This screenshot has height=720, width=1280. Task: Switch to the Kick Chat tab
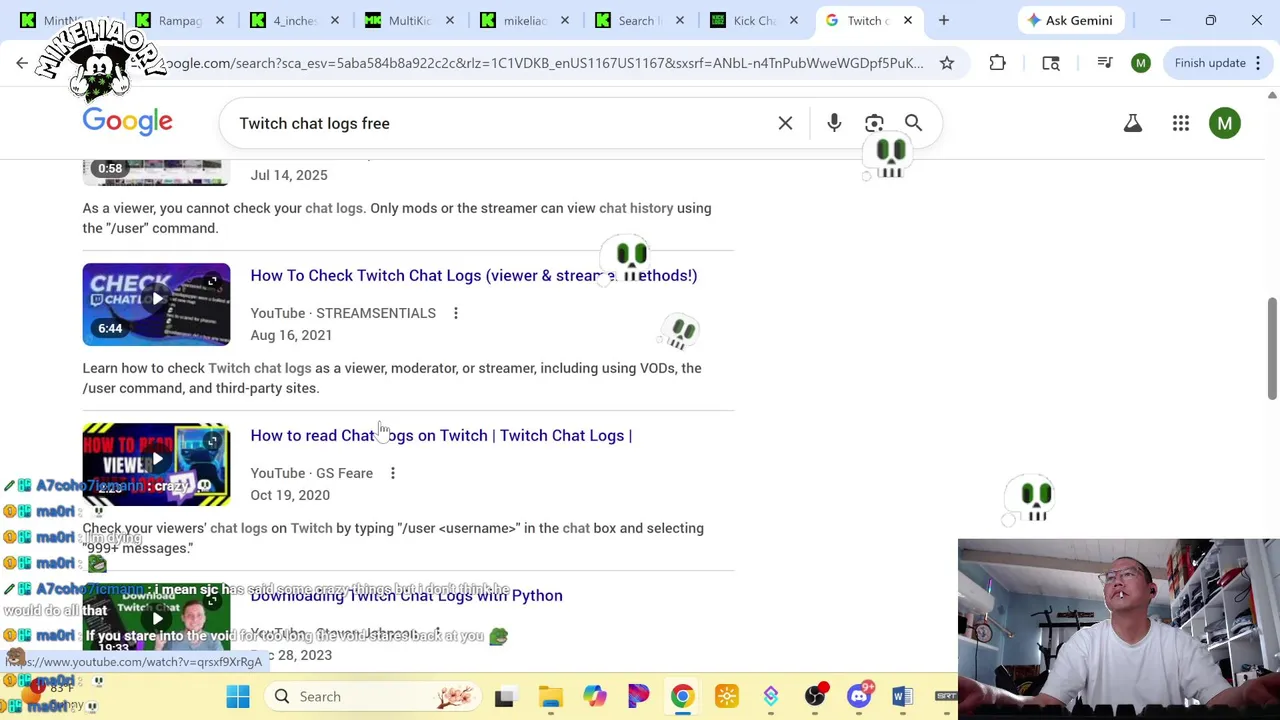coord(745,20)
